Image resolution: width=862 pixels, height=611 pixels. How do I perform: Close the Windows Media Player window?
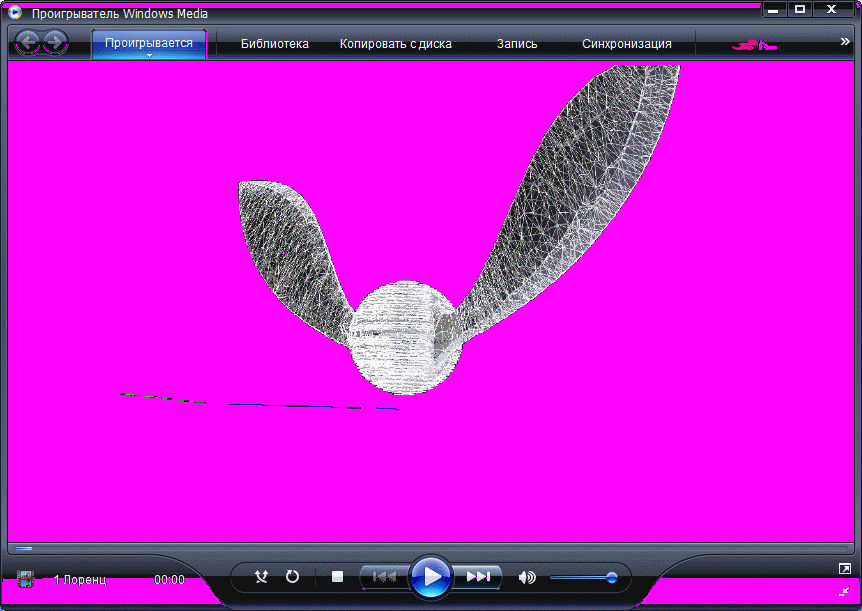(x=832, y=9)
